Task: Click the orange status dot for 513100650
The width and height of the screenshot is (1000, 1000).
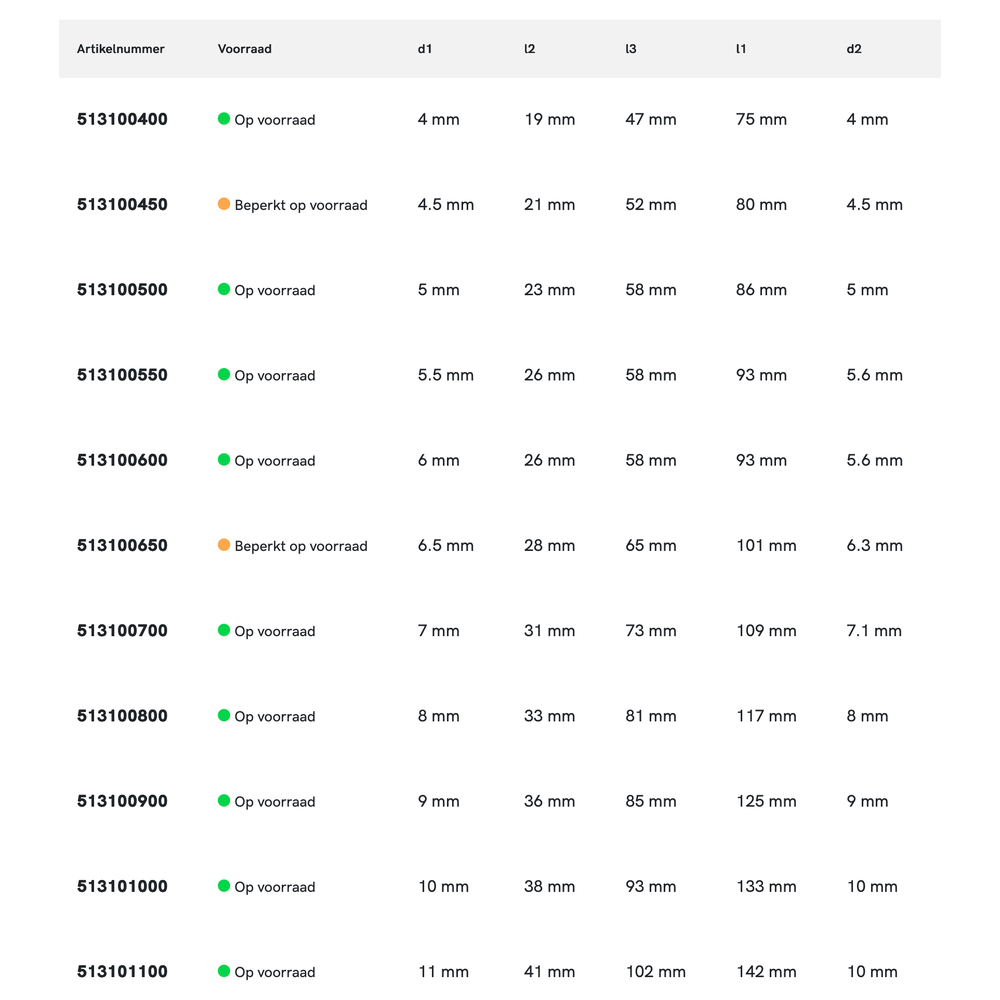Action: [x=224, y=545]
